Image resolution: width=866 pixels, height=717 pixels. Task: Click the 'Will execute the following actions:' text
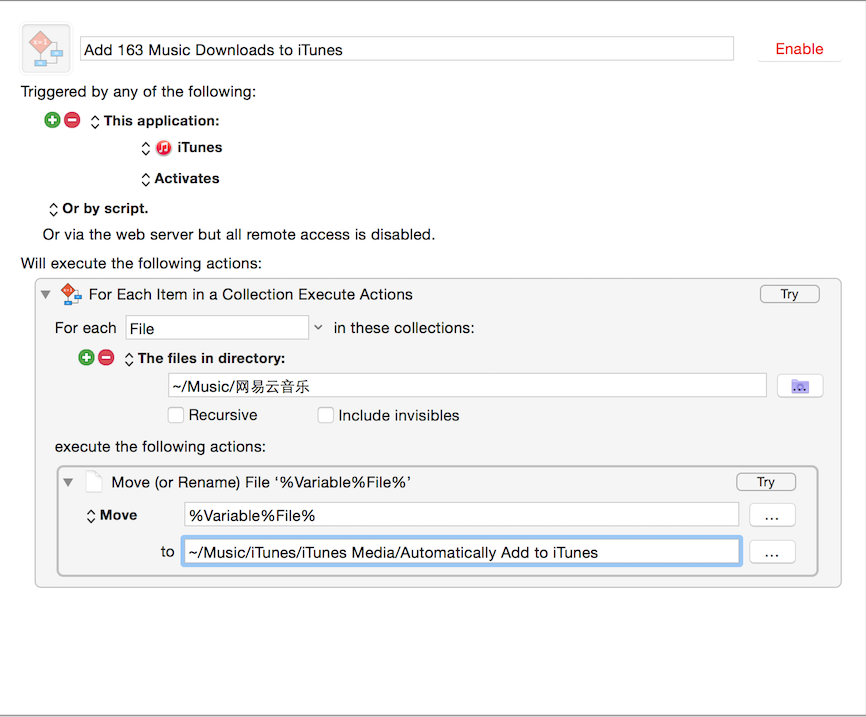point(141,263)
